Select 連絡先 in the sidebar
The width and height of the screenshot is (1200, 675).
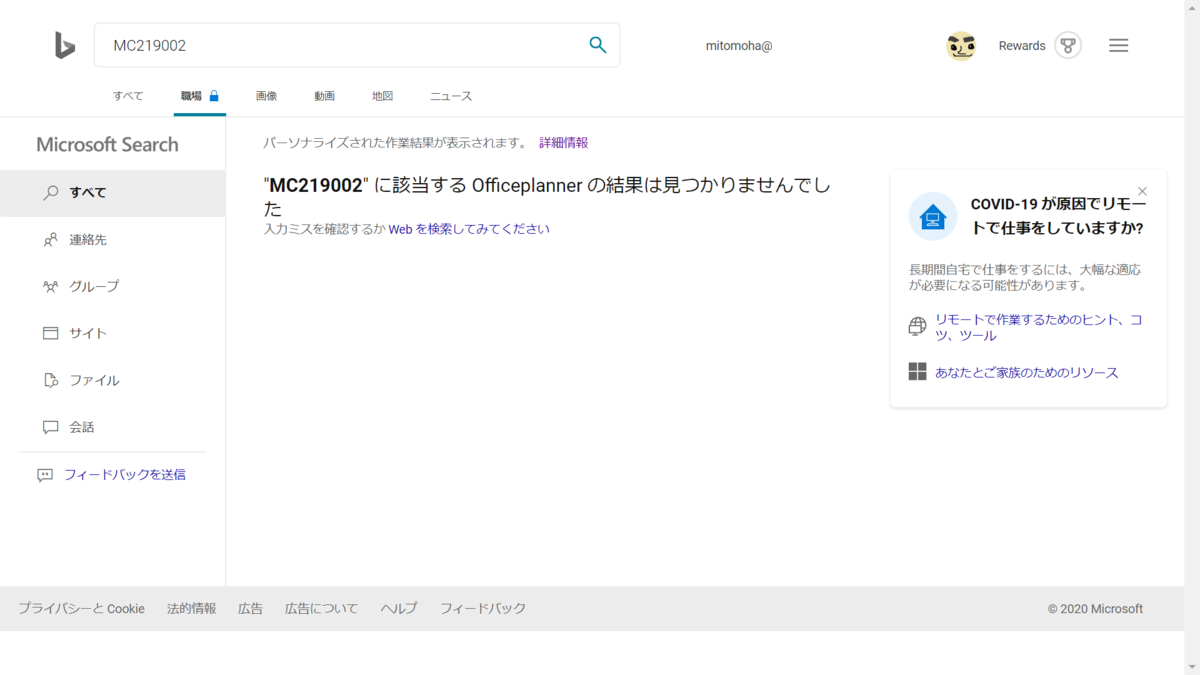(112, 240)
